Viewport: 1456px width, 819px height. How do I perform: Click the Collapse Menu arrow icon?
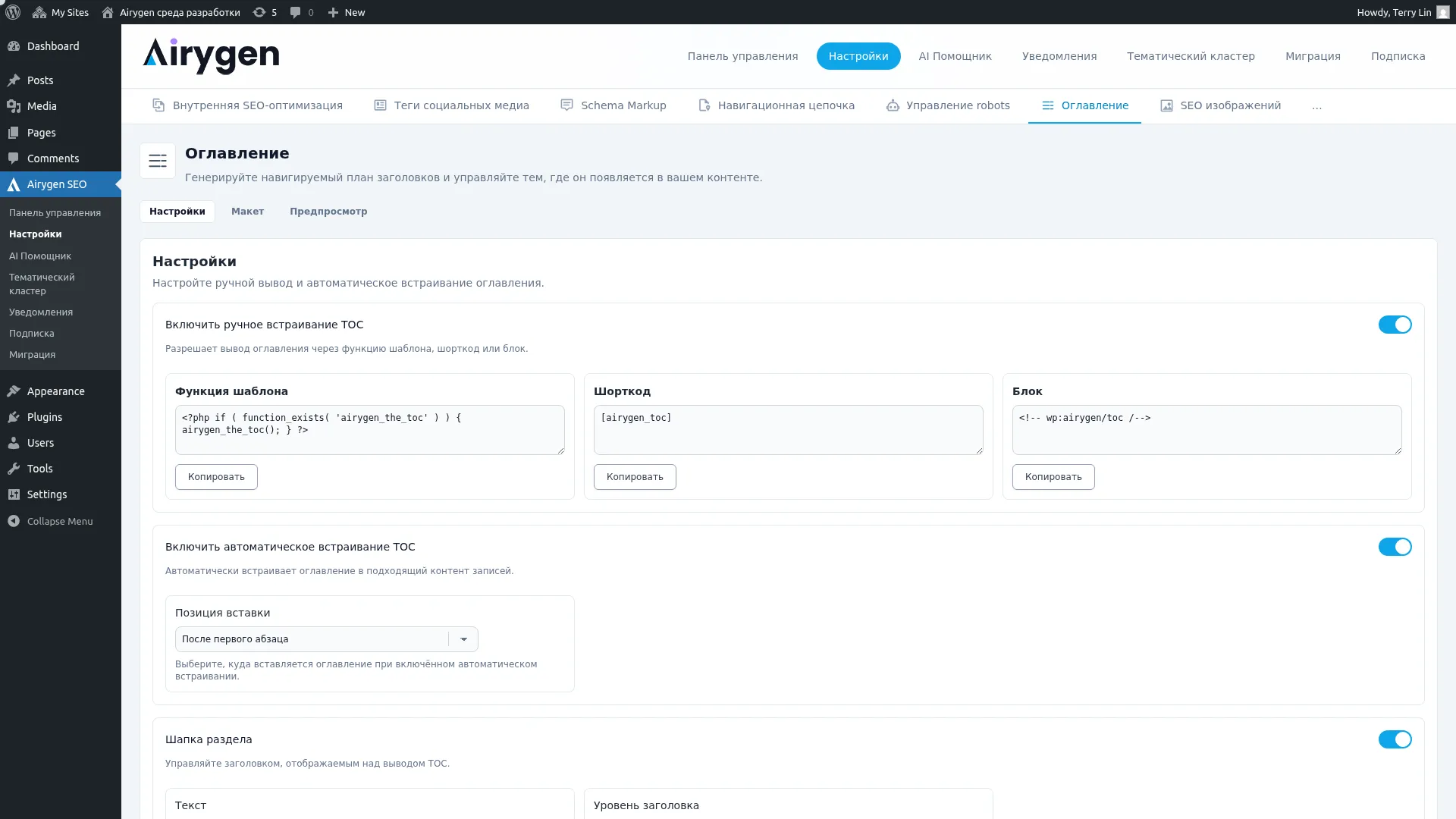14,521
